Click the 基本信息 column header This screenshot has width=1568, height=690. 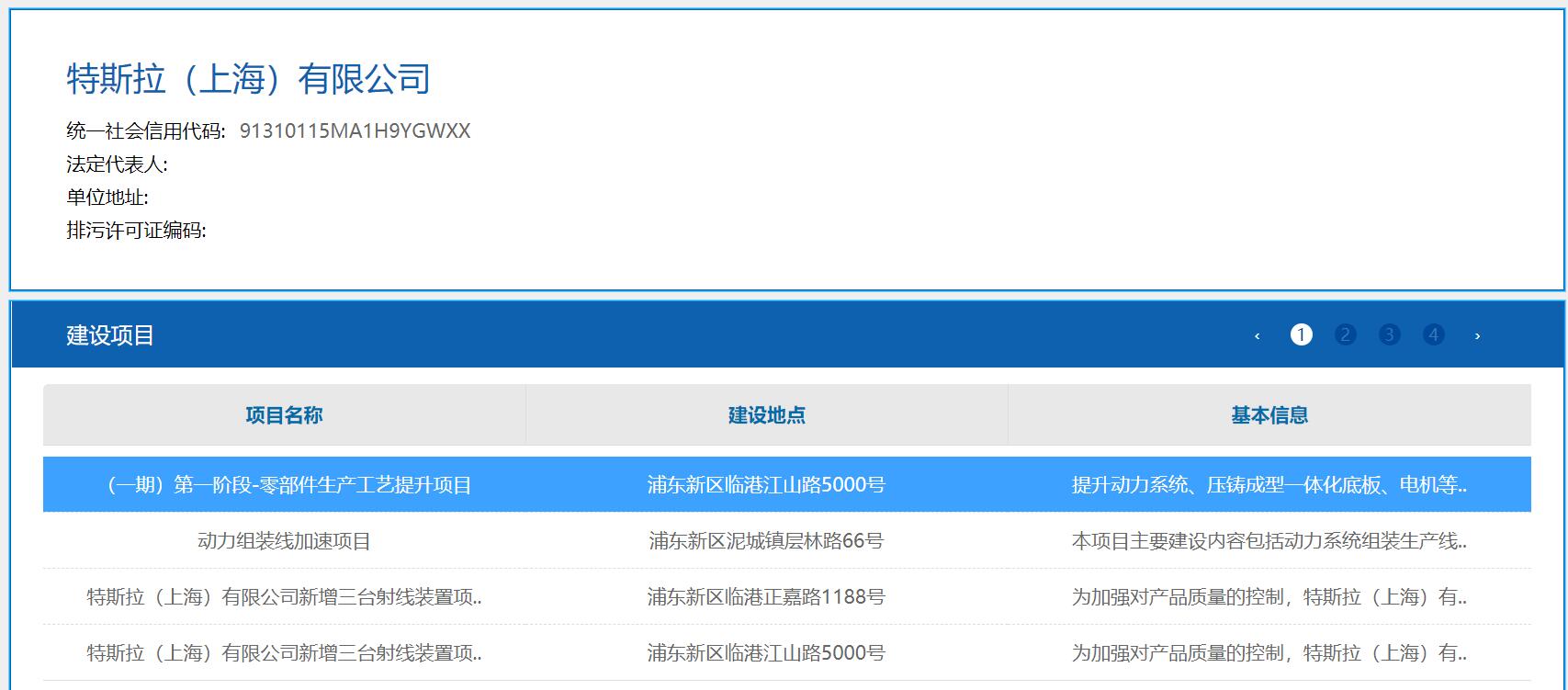[x=1269, y=415]
